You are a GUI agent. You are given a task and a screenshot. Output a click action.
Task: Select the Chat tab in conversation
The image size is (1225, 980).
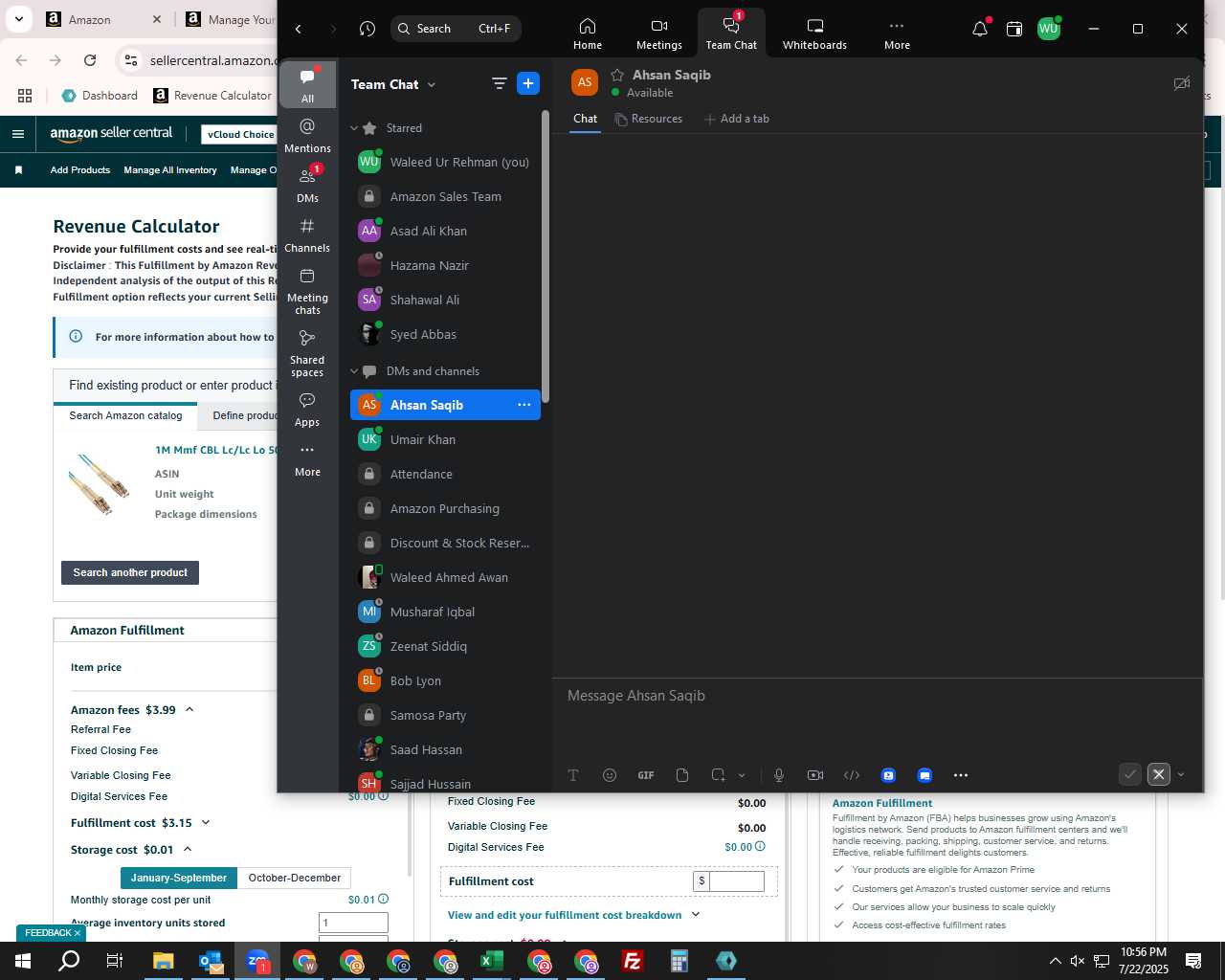[585, 119]
